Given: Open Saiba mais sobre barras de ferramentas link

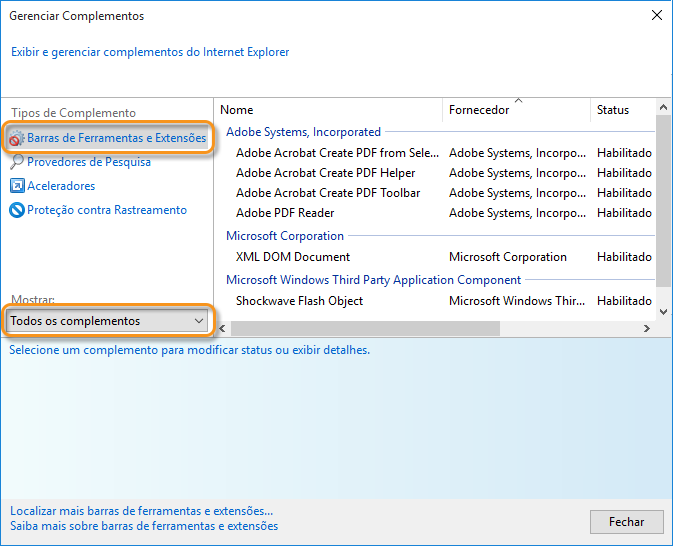Looking at the screenshot, I should 144,526.
